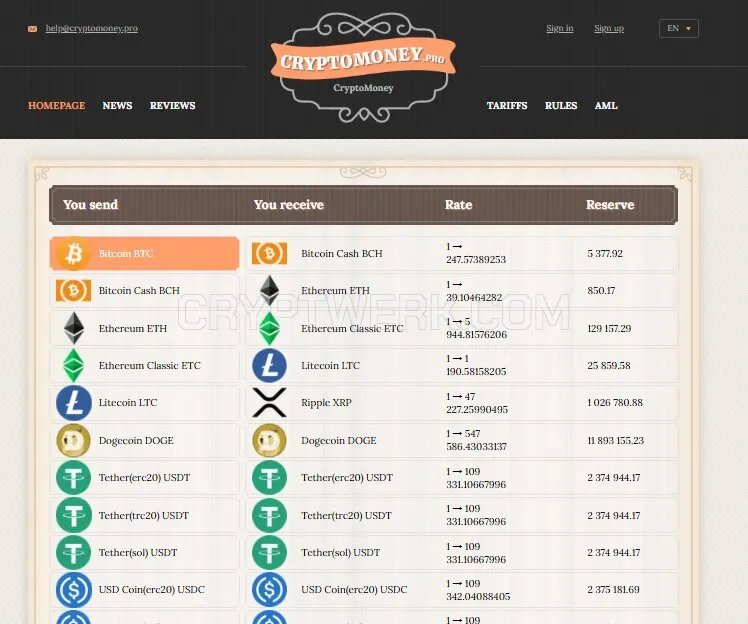Select USD Coin(erc20) USDC label in send list
748x624 pixels.
(x=152, y=590)
